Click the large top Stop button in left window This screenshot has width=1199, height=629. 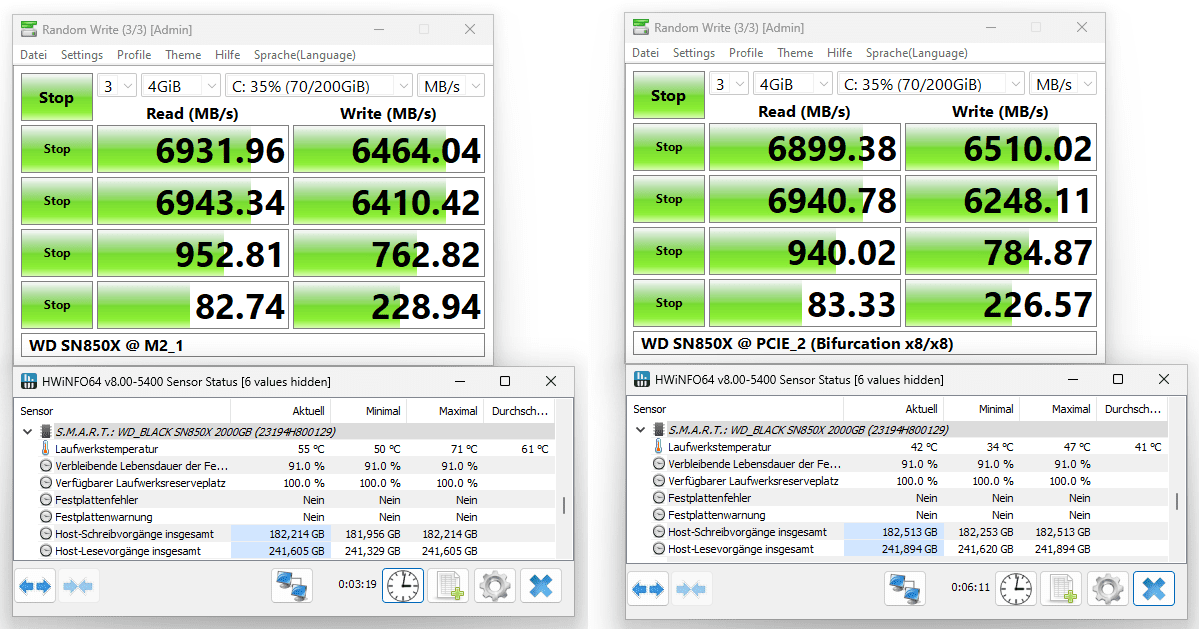click(57, 97)
